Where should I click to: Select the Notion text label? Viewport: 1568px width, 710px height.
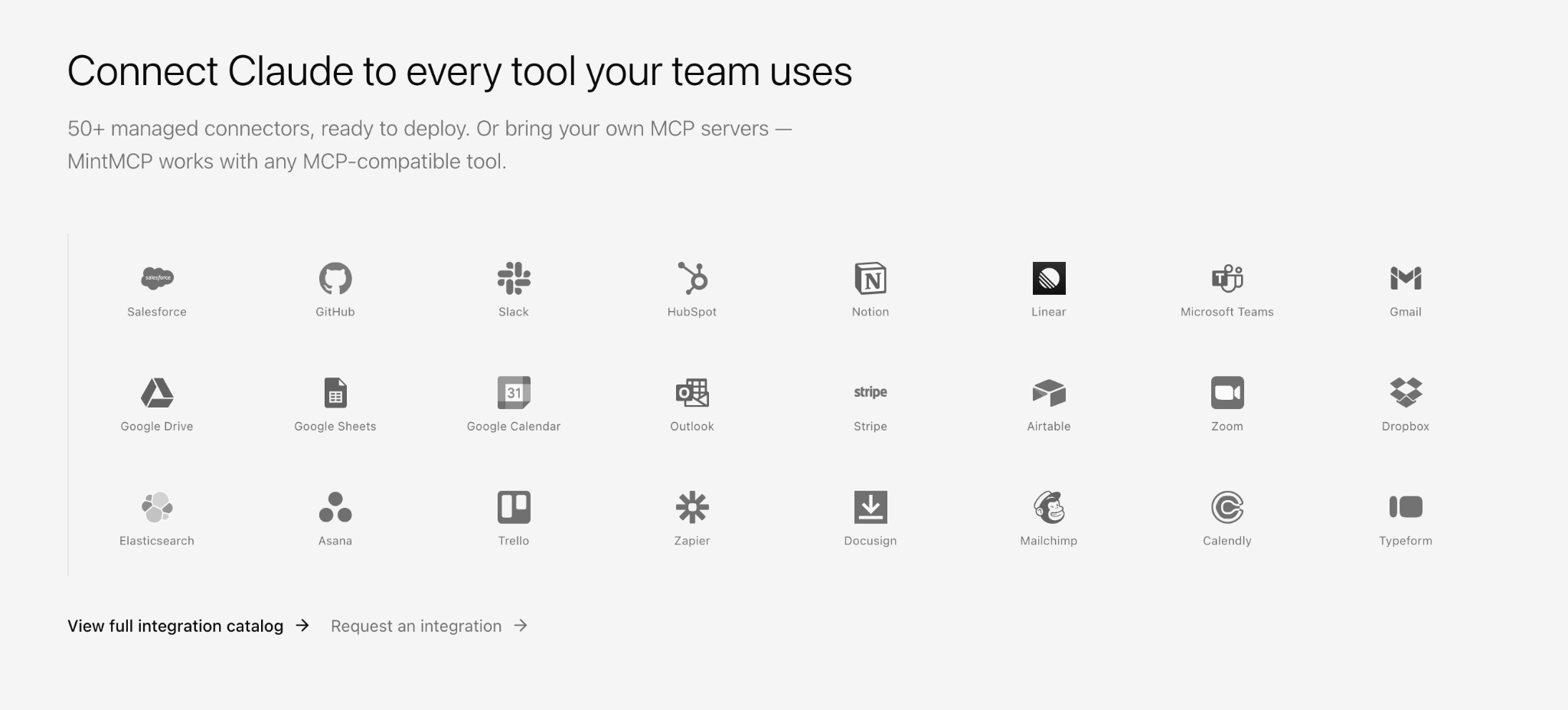(x=871, y=312)
